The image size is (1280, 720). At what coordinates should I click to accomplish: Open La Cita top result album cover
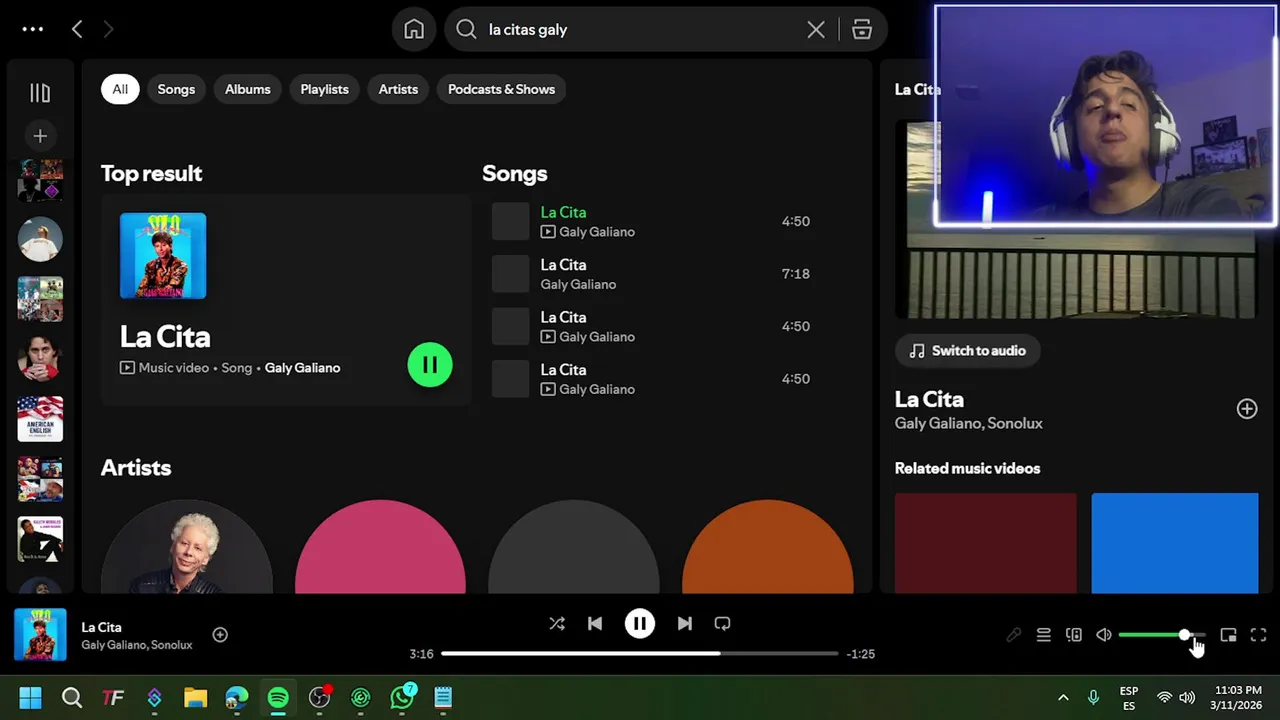tap(163, 256)
